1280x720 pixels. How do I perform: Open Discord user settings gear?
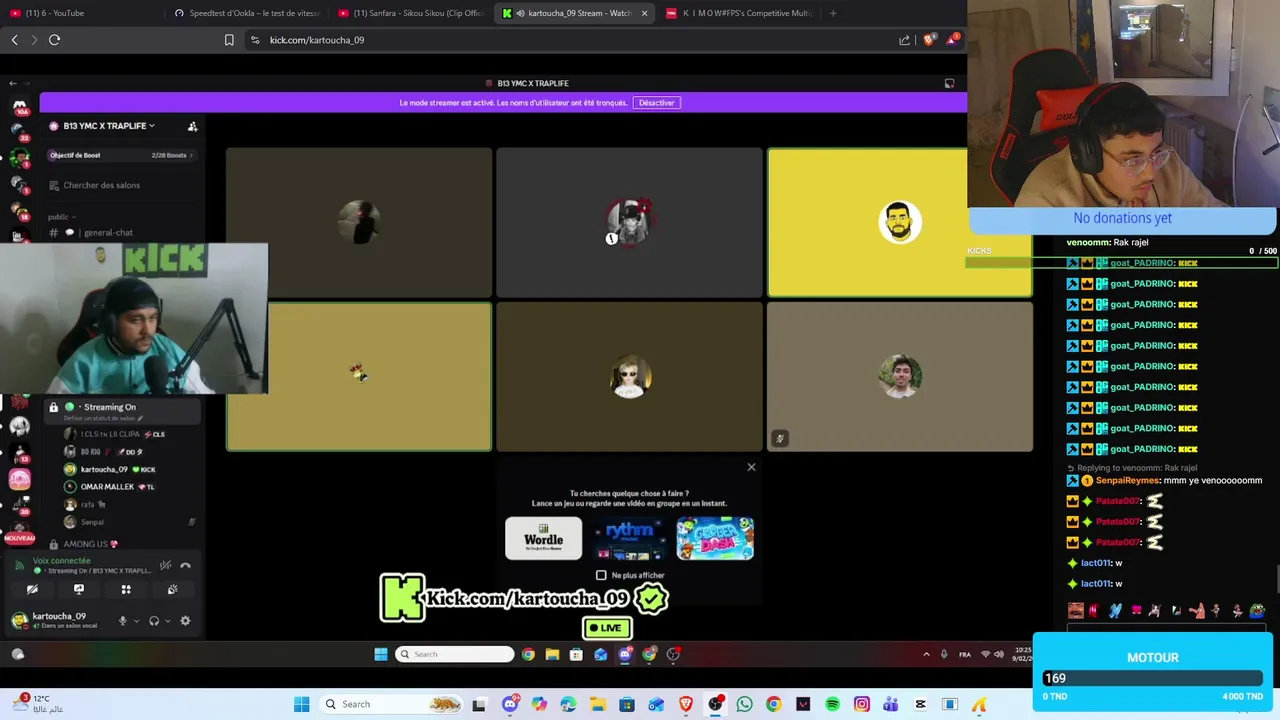(x=185, y=621)
